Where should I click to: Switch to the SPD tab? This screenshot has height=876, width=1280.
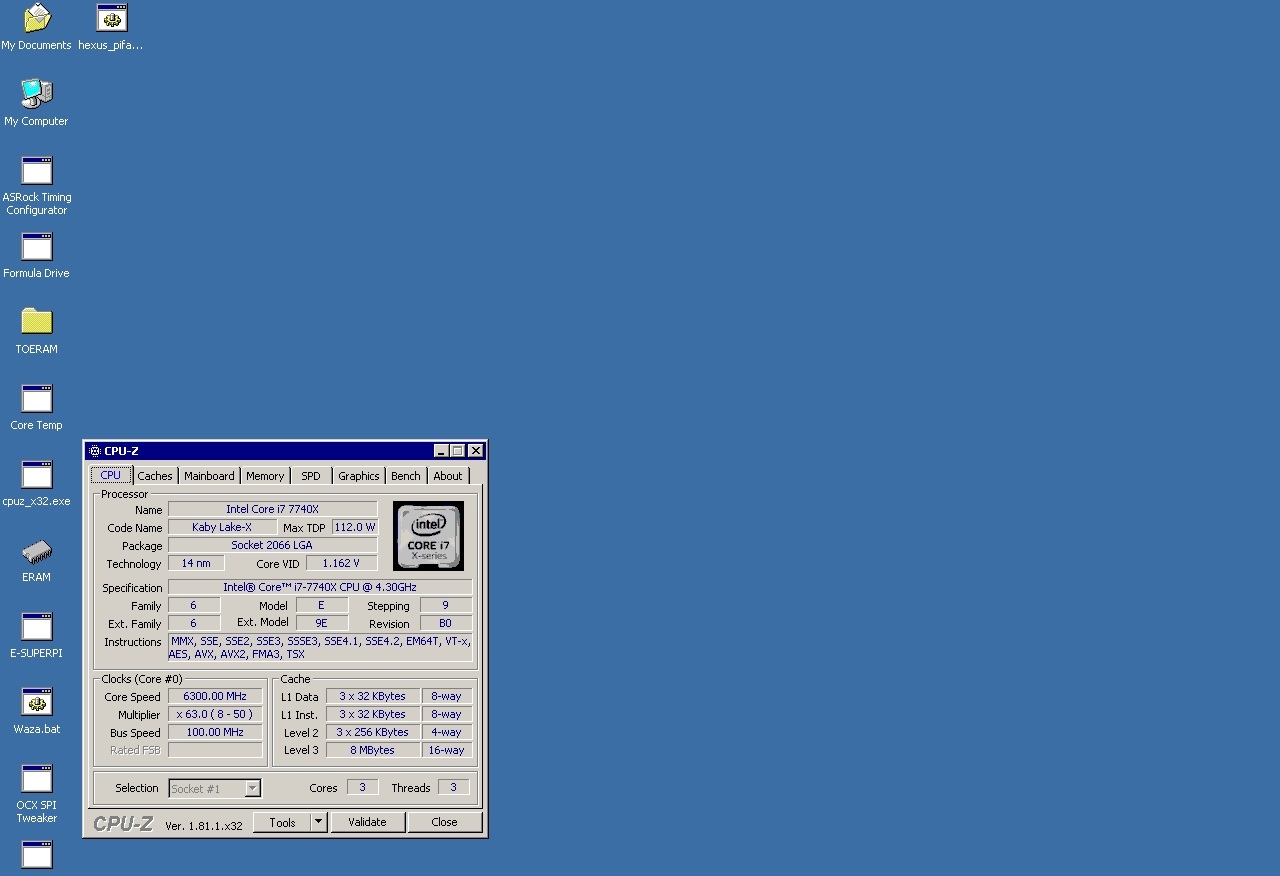click(311, 476)
